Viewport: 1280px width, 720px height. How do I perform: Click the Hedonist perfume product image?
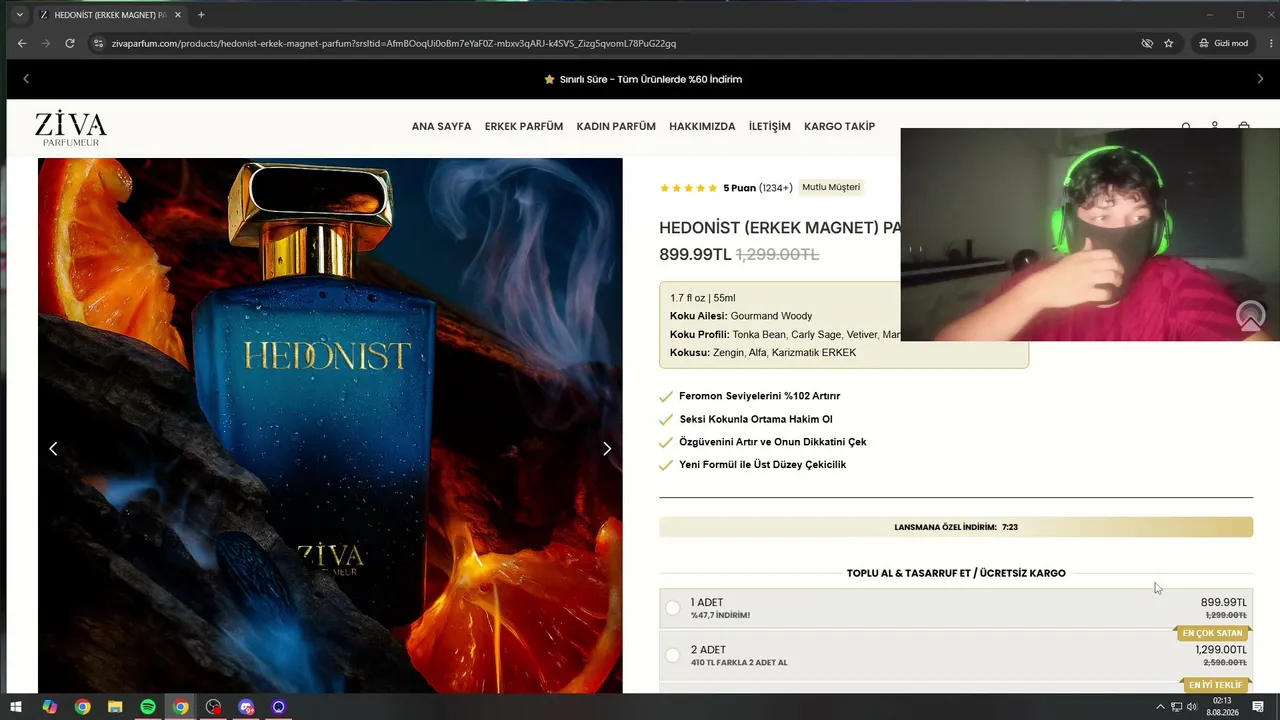pyautogui.click(x=330, y=425)
